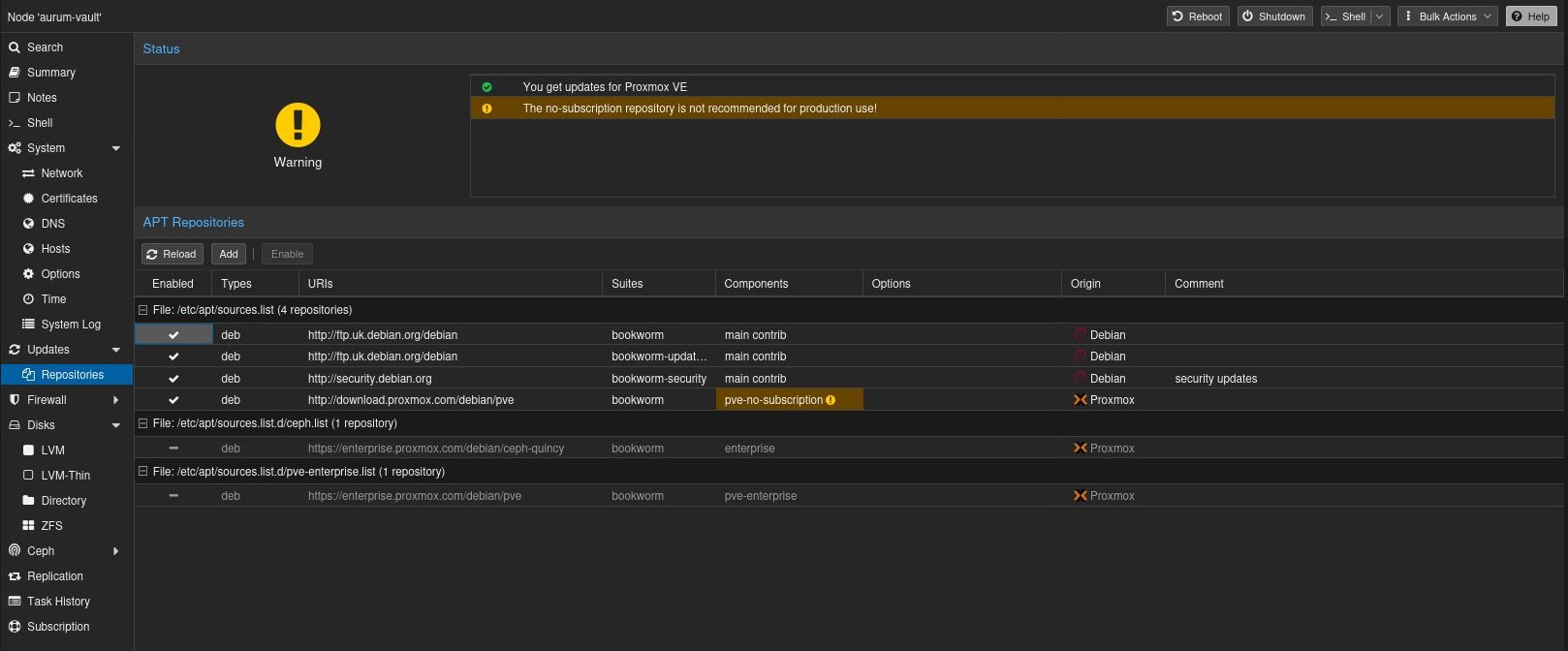1568x651 pixels.
Task: Toggle enabled checkmark for bookworm main contrib repository
Action: point(173,335)
